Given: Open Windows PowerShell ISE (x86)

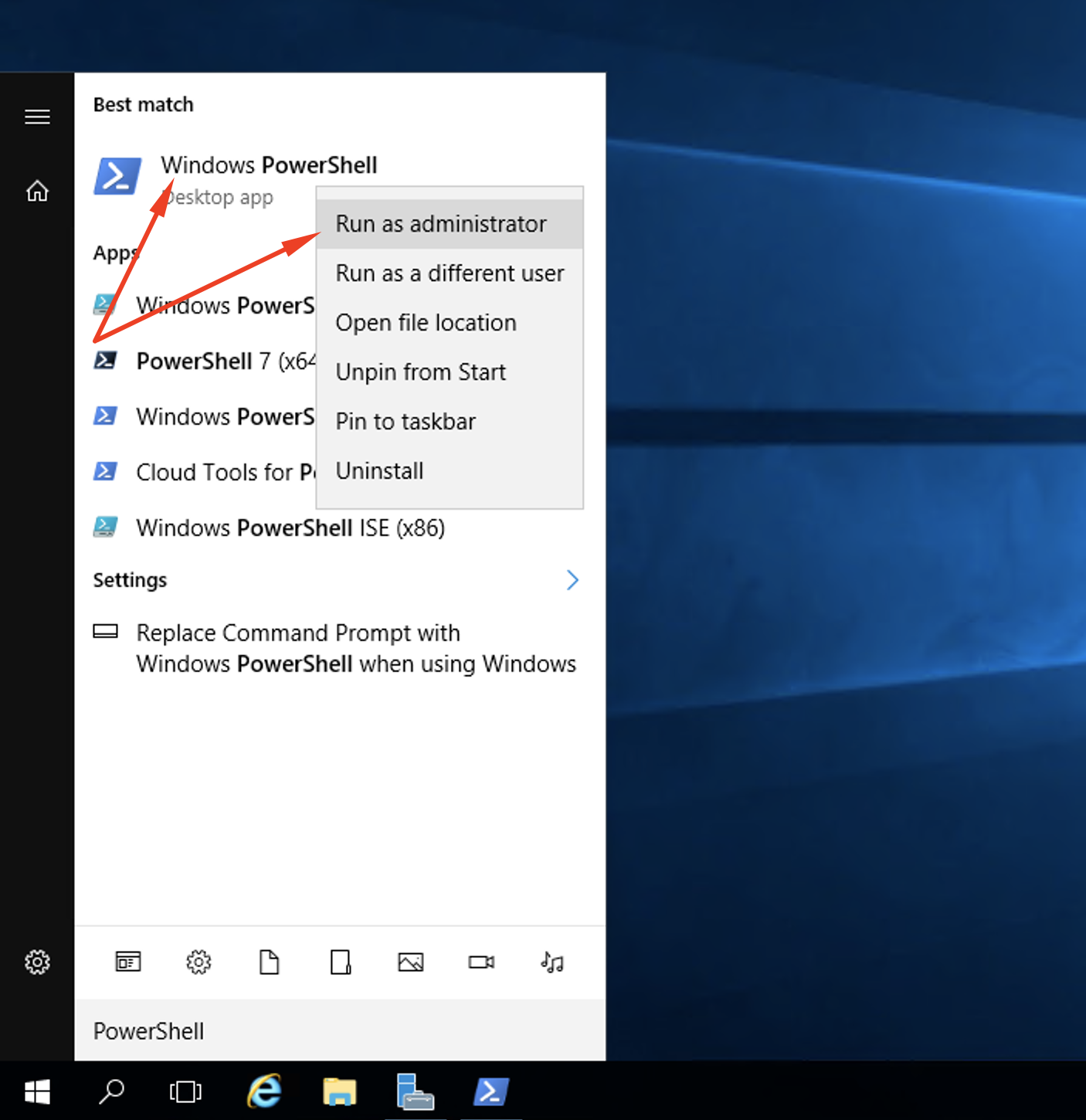Looking at the screenshot, I should tap(290, 528).
